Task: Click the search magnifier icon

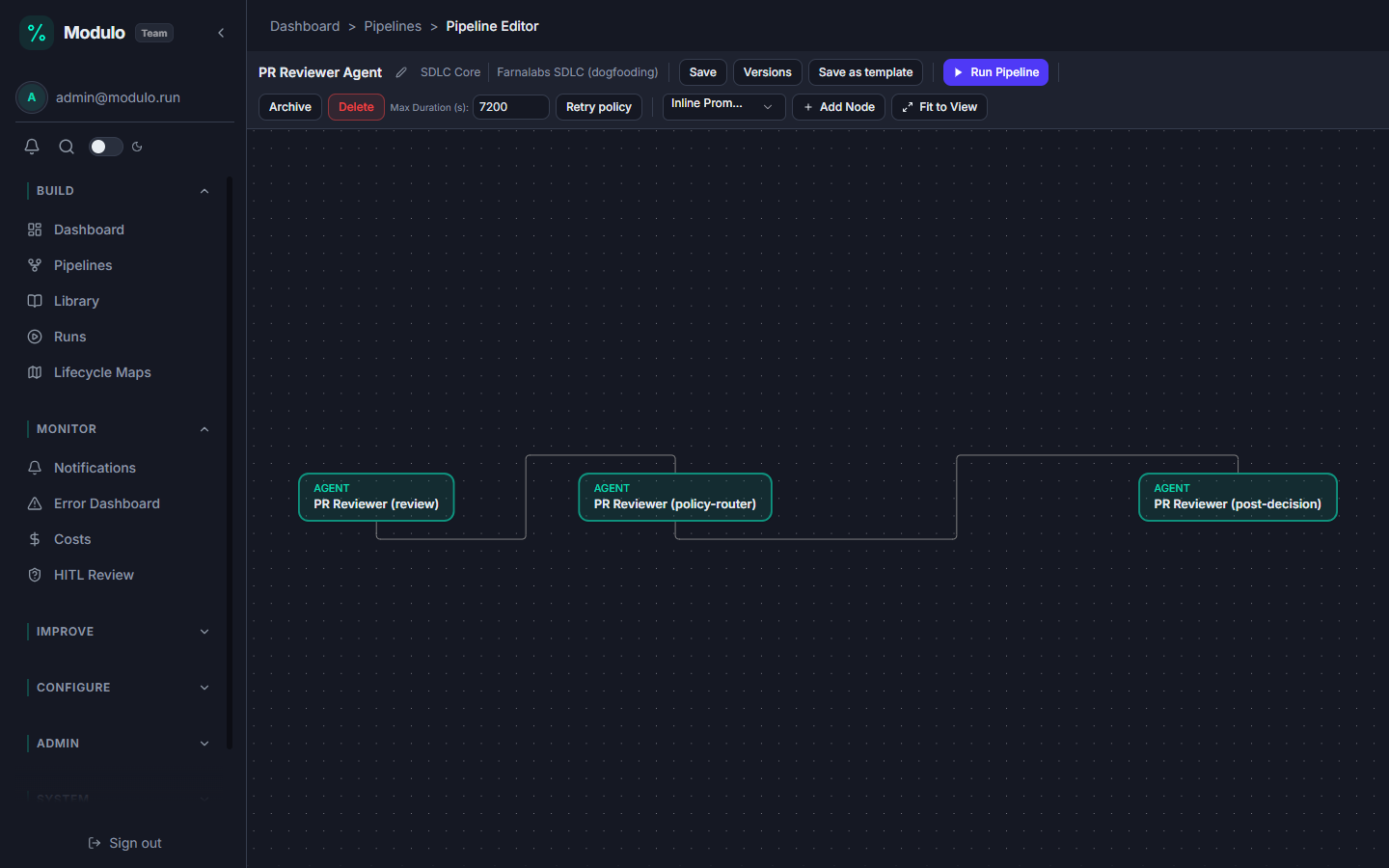Action: tap(67, 147)
